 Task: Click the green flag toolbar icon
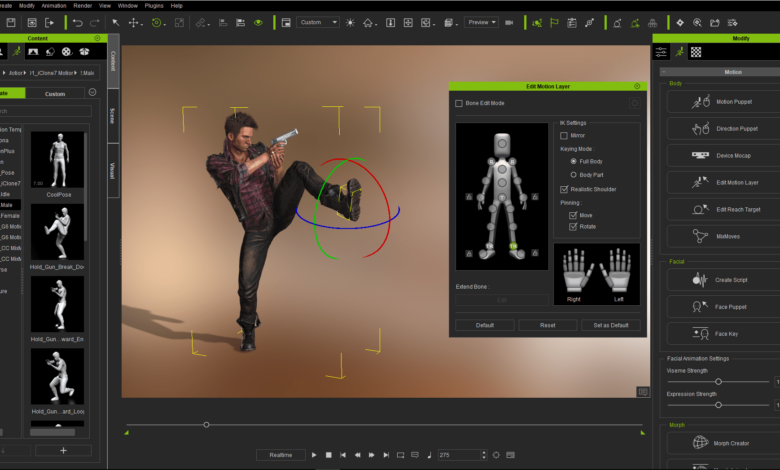[x=554, y=23]
